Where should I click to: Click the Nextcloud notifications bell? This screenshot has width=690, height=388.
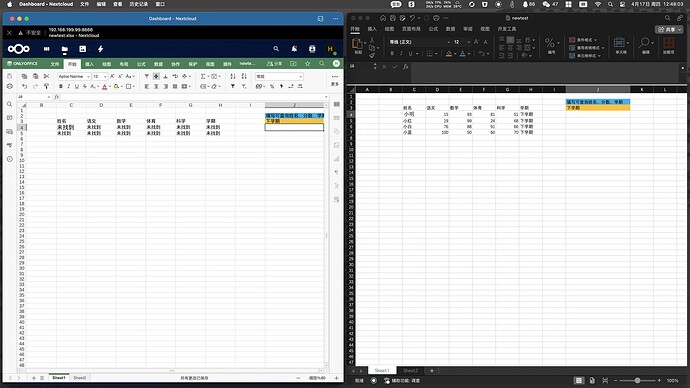[294, 49]
